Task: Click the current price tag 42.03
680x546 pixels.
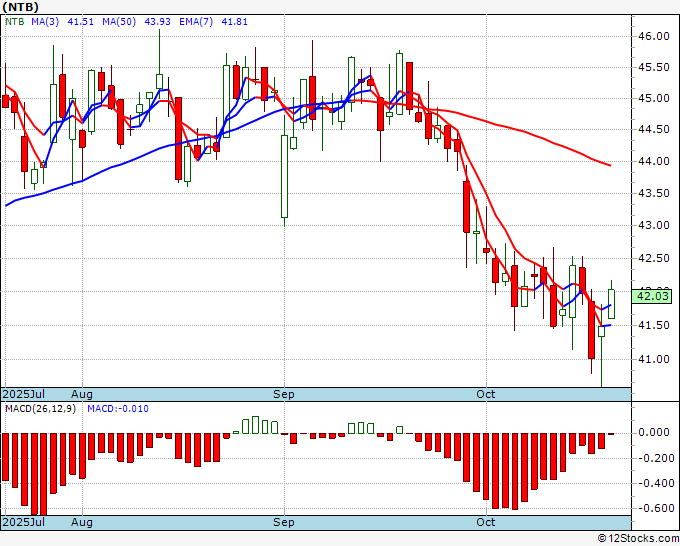Action: [652, 297]
